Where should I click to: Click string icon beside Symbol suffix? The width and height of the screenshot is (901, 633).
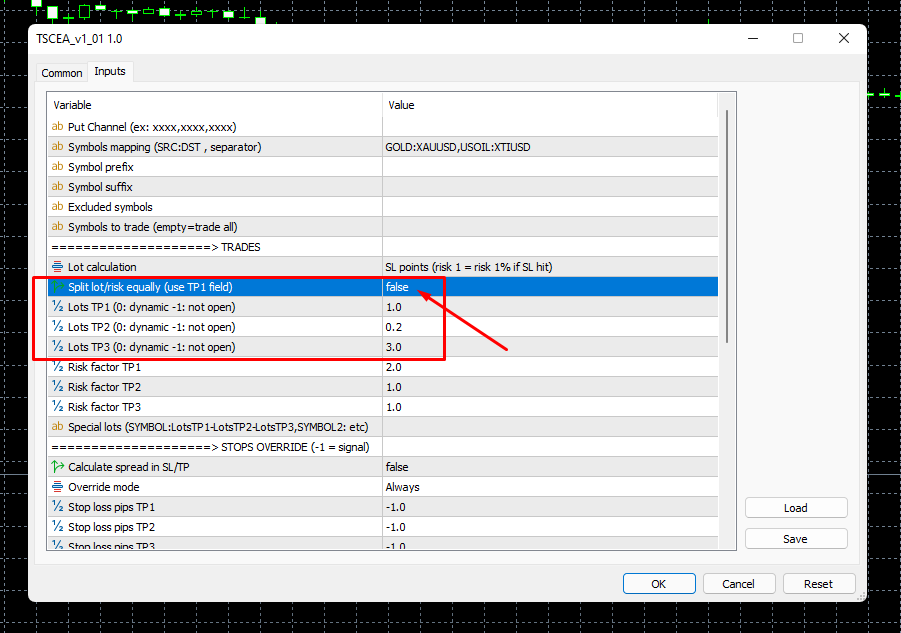click(x=57, y=187)
